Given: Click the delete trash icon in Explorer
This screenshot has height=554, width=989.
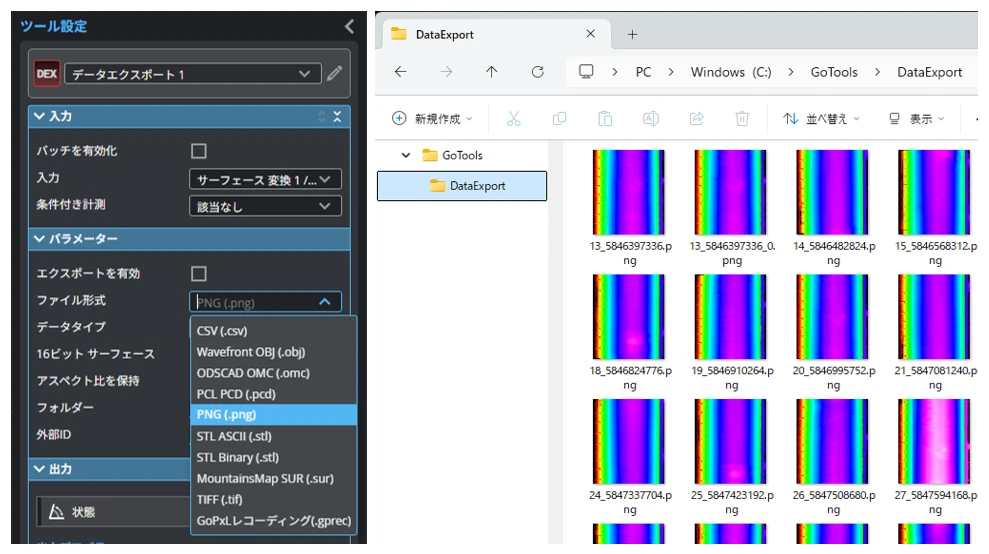Looking at the screenshot, I should point(742,118).
